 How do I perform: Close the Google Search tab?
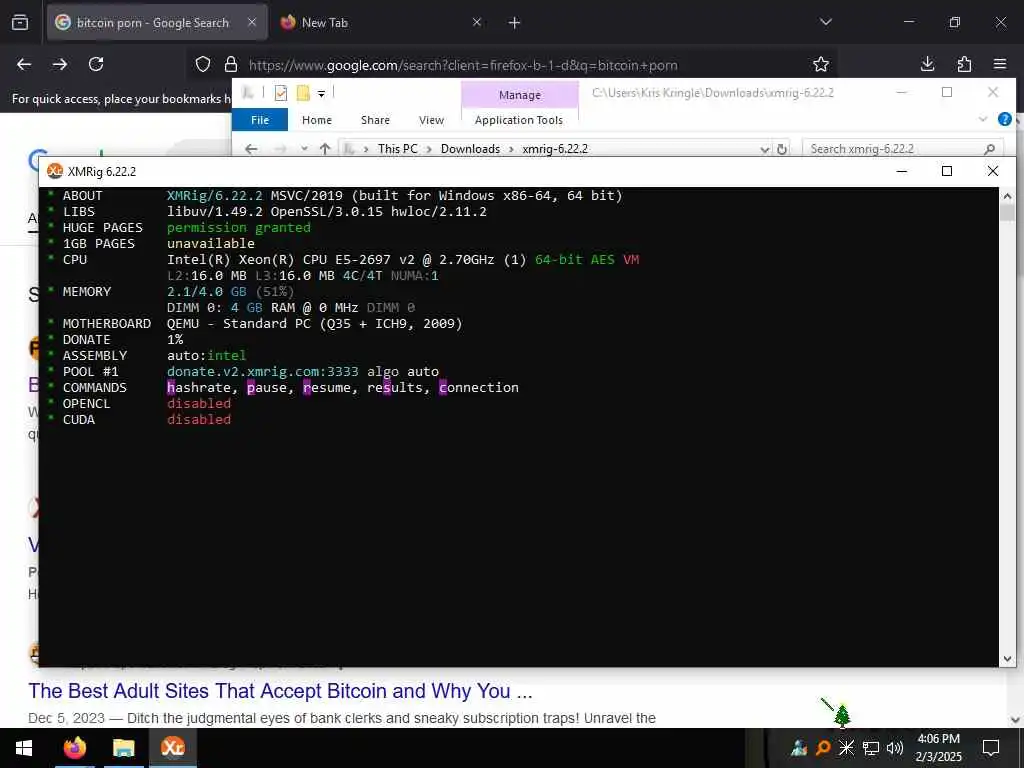[252, 22]
